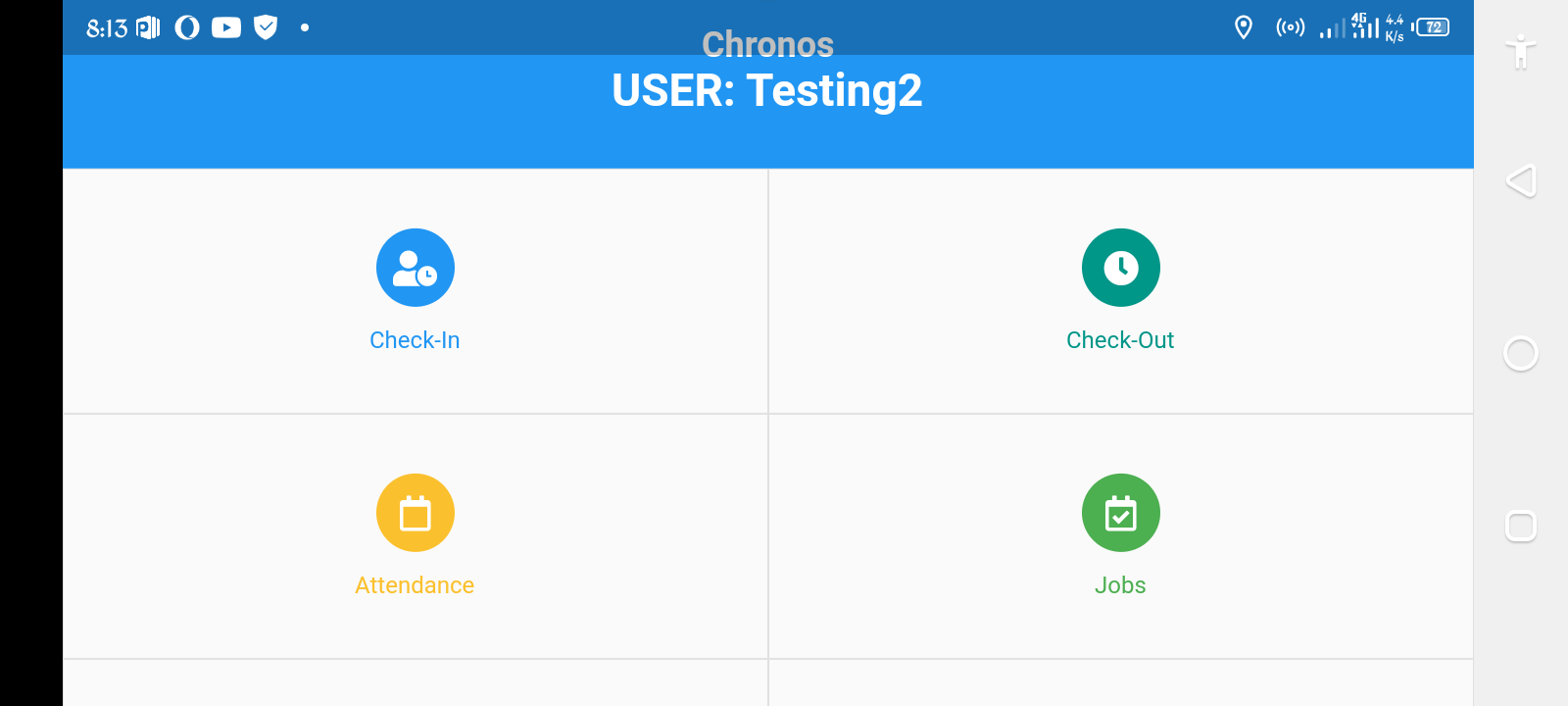Tap the hotspot signal status icon
This screenshot has width=1568, height=706.
[1290, 27]
